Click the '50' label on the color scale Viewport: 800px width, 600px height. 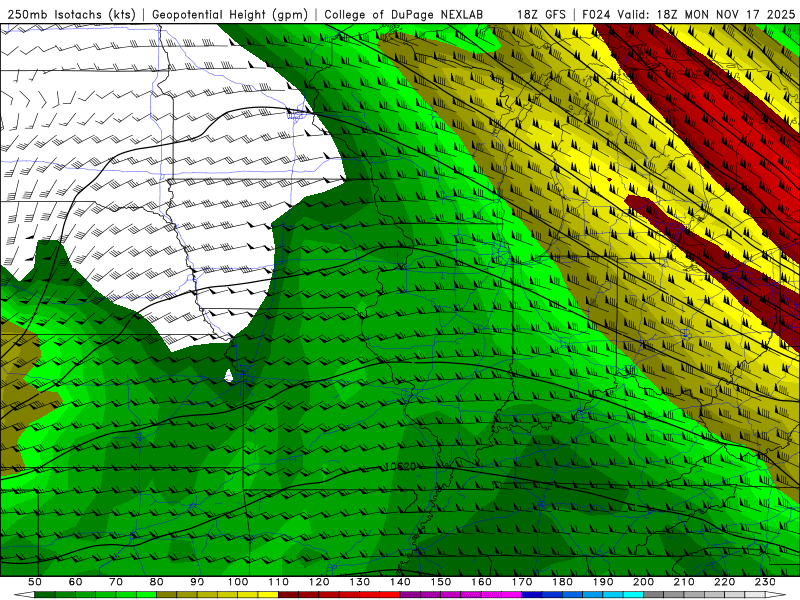click(35, 582)
